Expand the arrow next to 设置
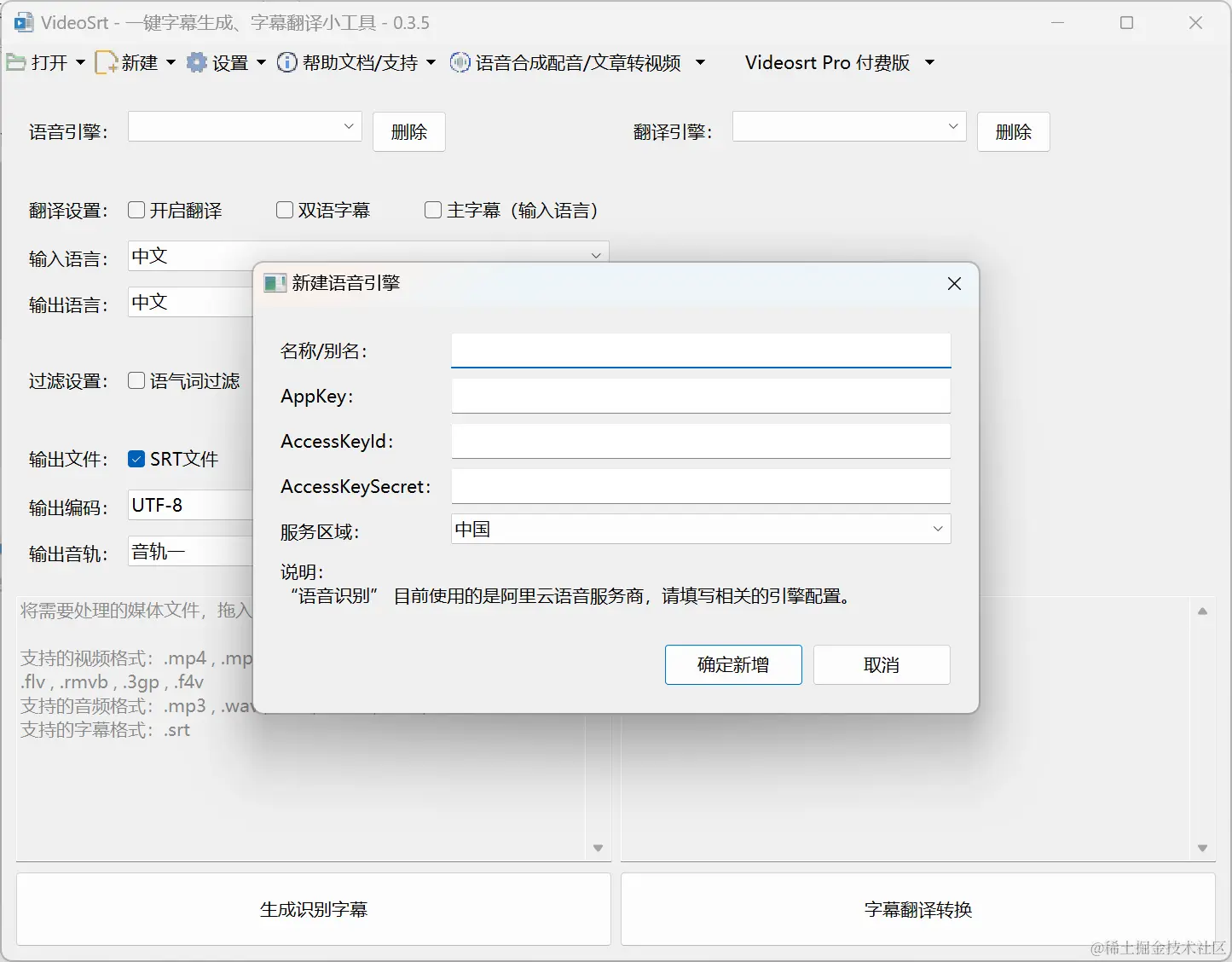The image size is (1232, 962). click(x=261, y=62)
